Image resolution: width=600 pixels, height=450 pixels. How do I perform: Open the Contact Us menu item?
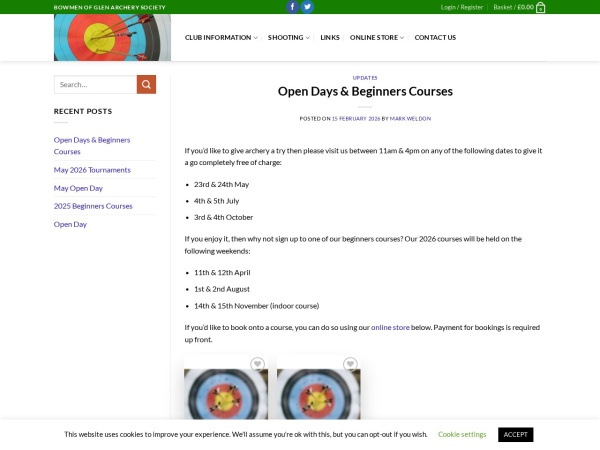435,38
